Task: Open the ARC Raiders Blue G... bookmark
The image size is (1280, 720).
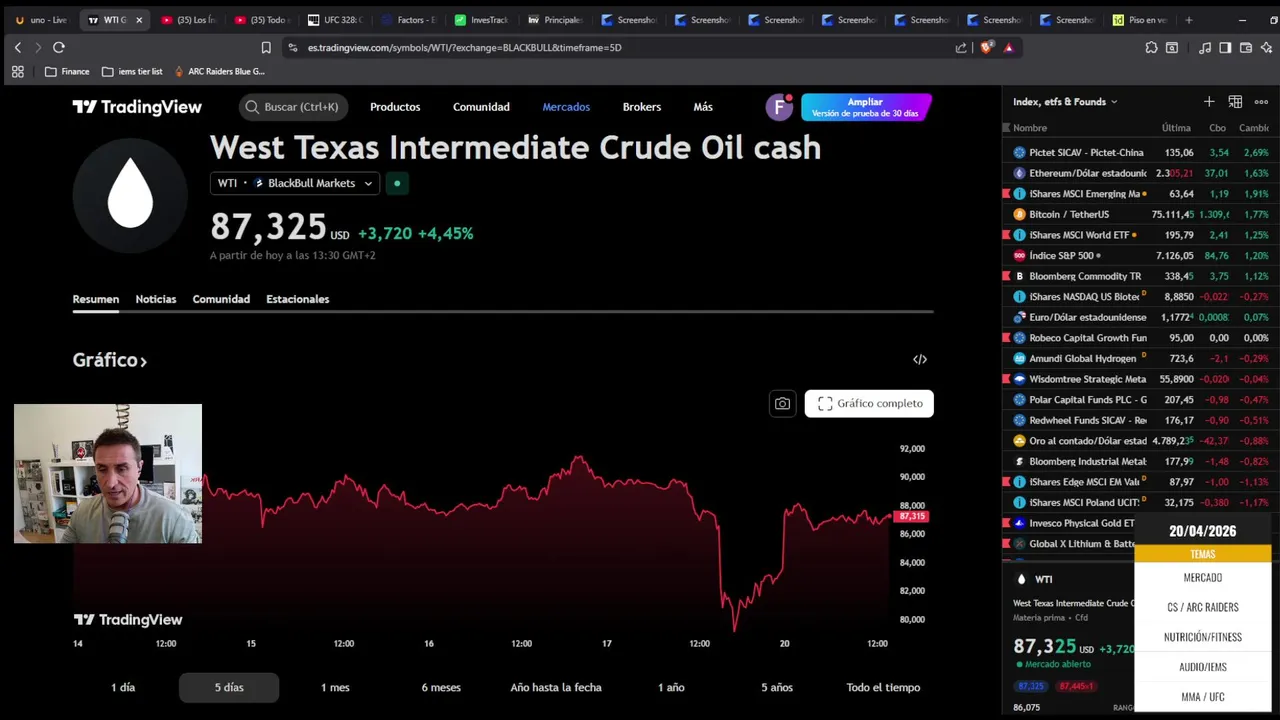Action: point(219,71)
